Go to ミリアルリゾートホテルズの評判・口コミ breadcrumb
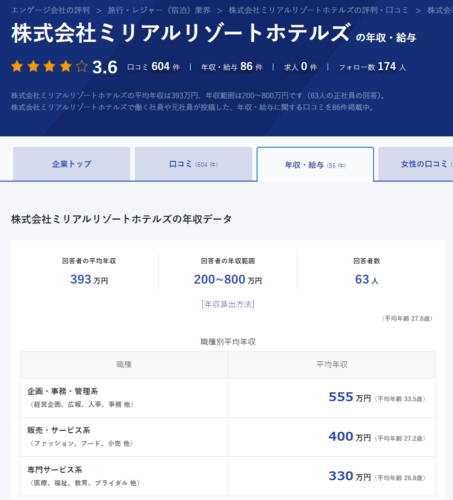Image resolution: width=453 pixels, height=500 pixels. tap(318, 10)
